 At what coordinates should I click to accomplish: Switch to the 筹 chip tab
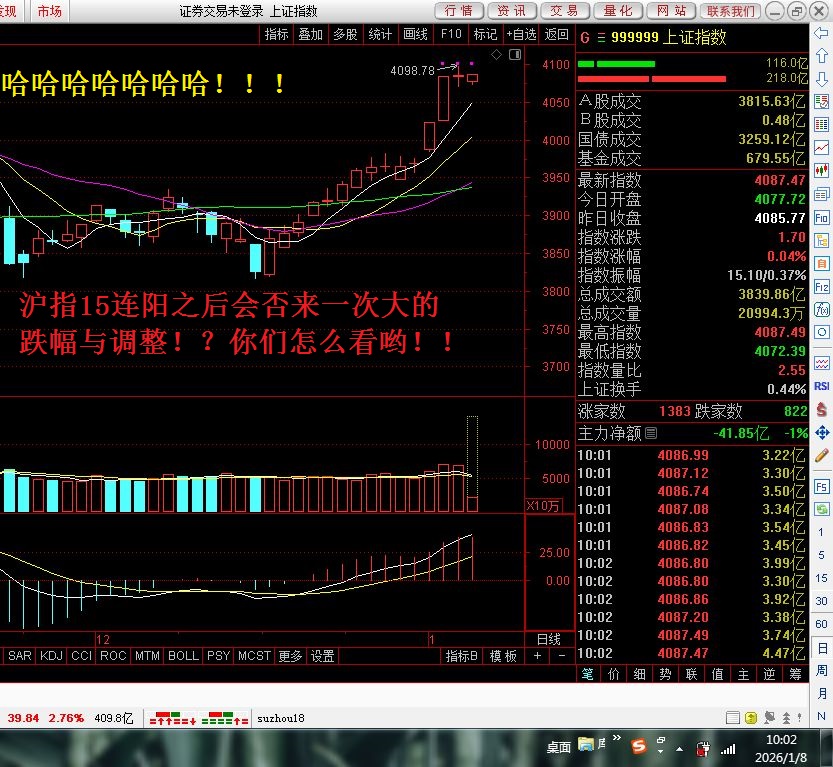795,675
